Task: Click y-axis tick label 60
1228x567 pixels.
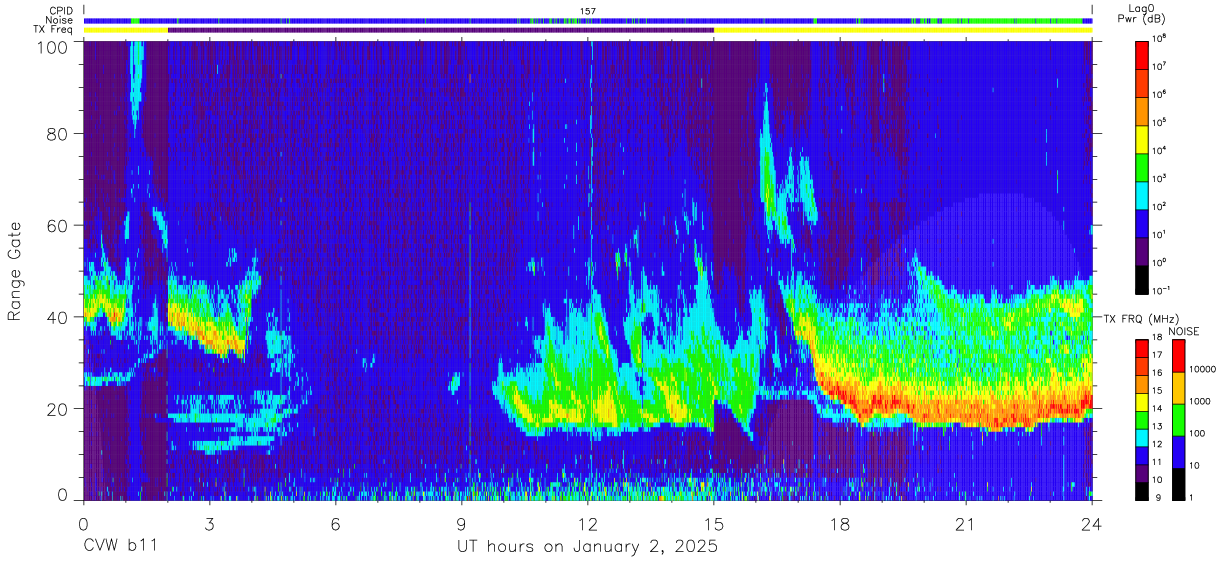Action: [59, 225]
